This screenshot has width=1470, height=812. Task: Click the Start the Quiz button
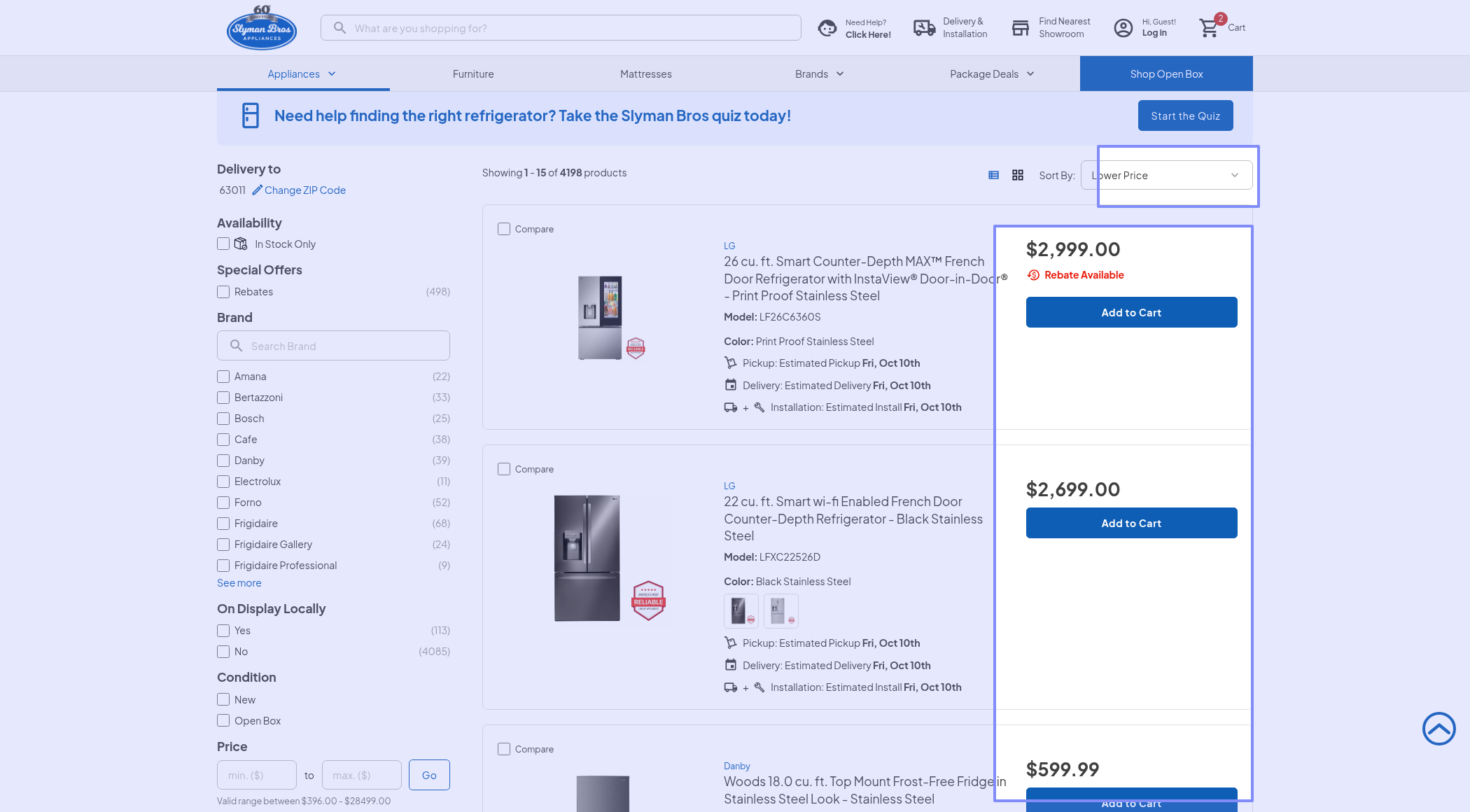point(1185,115)
